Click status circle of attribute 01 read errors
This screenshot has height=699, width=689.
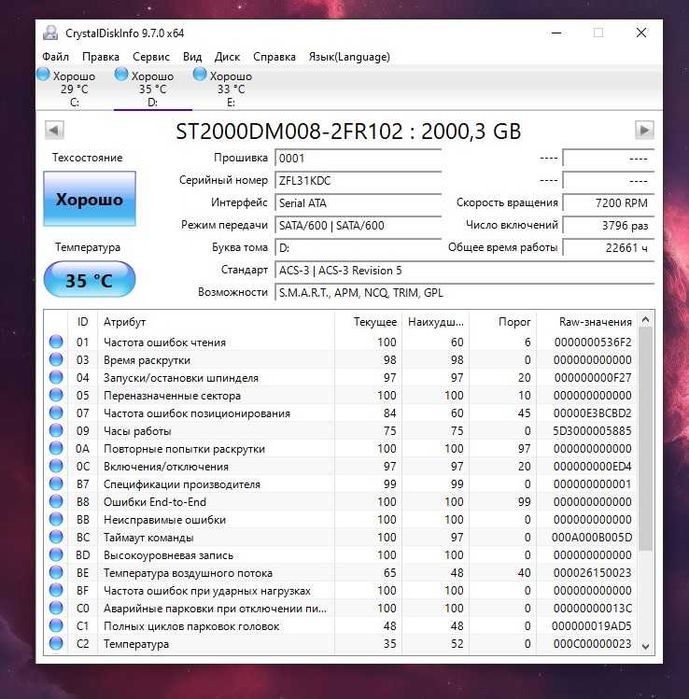[56, 341]
